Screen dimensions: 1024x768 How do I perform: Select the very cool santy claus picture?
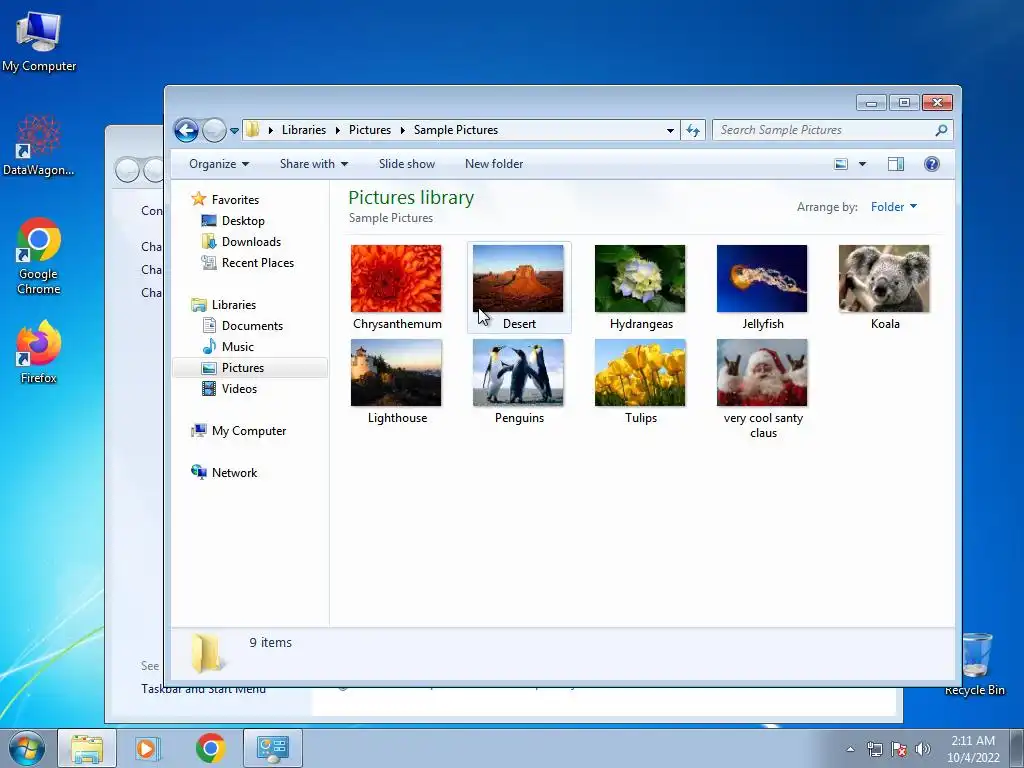click(x=762, y=373)
